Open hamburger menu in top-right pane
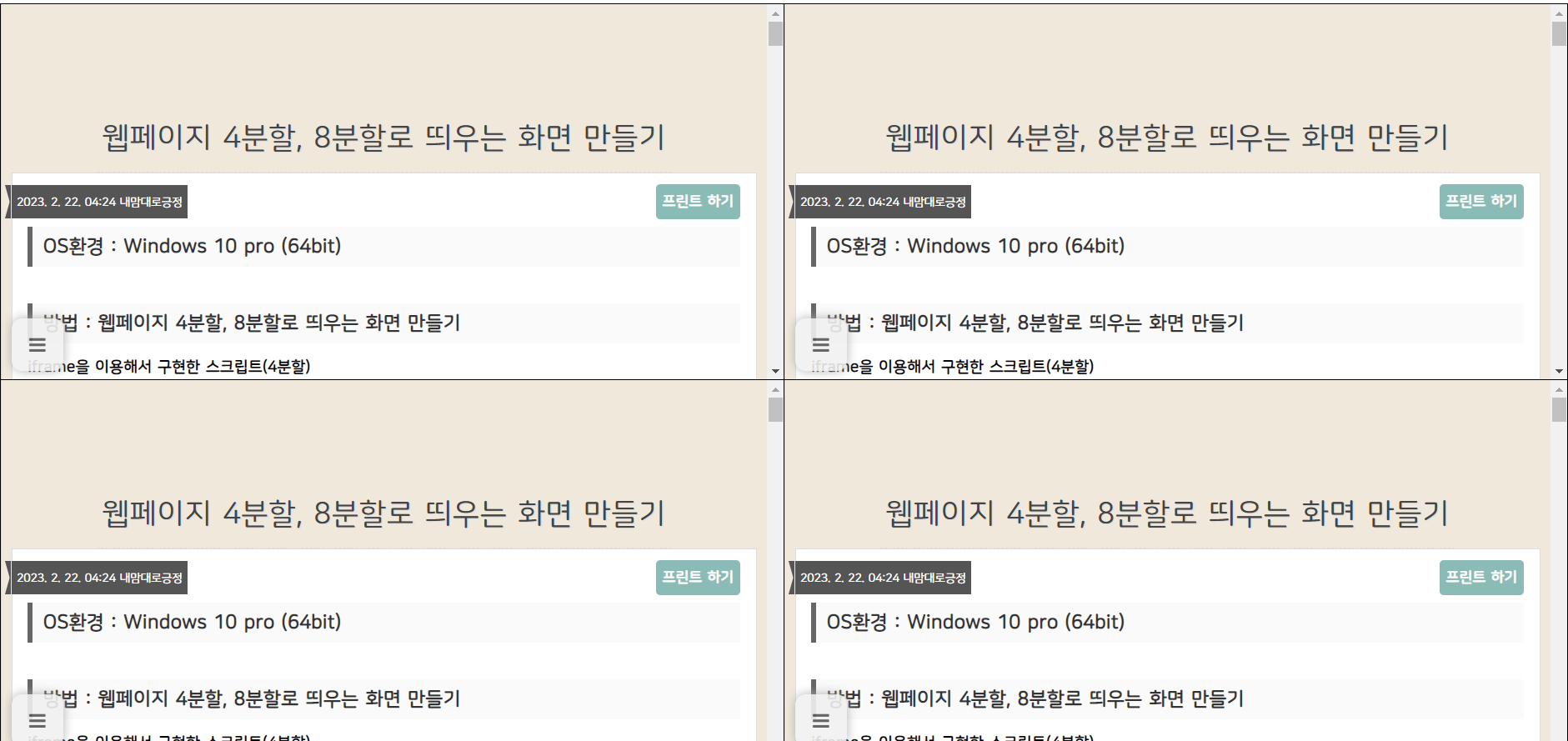This screenshot has height=741, width=1568. (821, 345)
